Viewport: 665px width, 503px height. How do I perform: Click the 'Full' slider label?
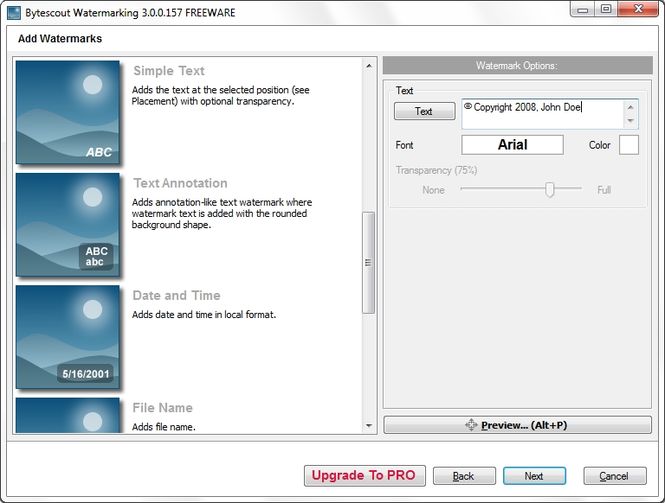[x=604, y=190]
